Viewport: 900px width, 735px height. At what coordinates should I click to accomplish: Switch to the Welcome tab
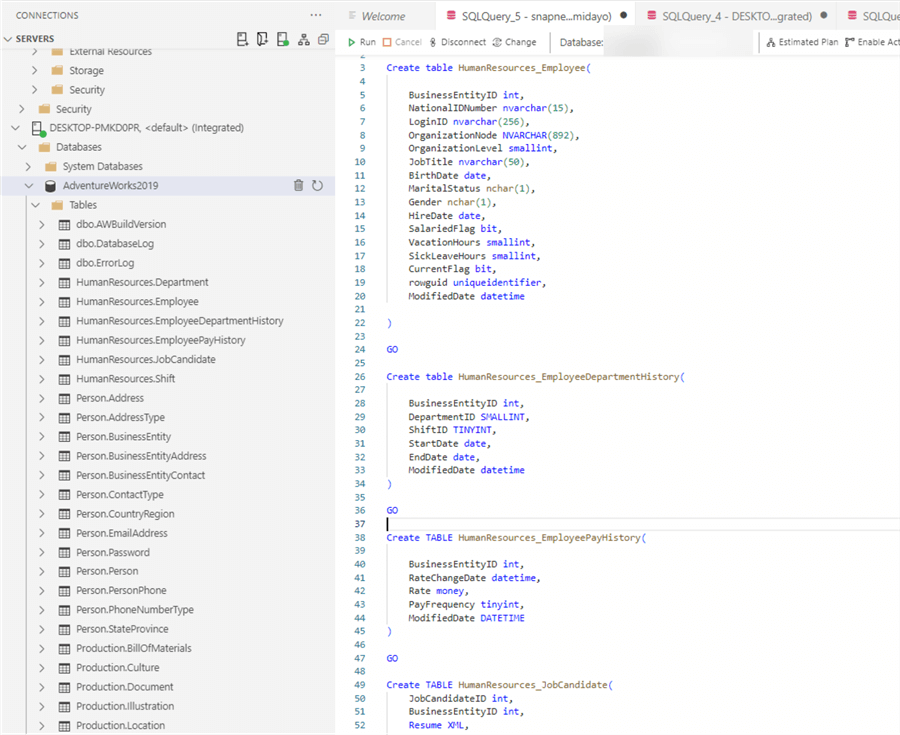click(x=383, y=17)
